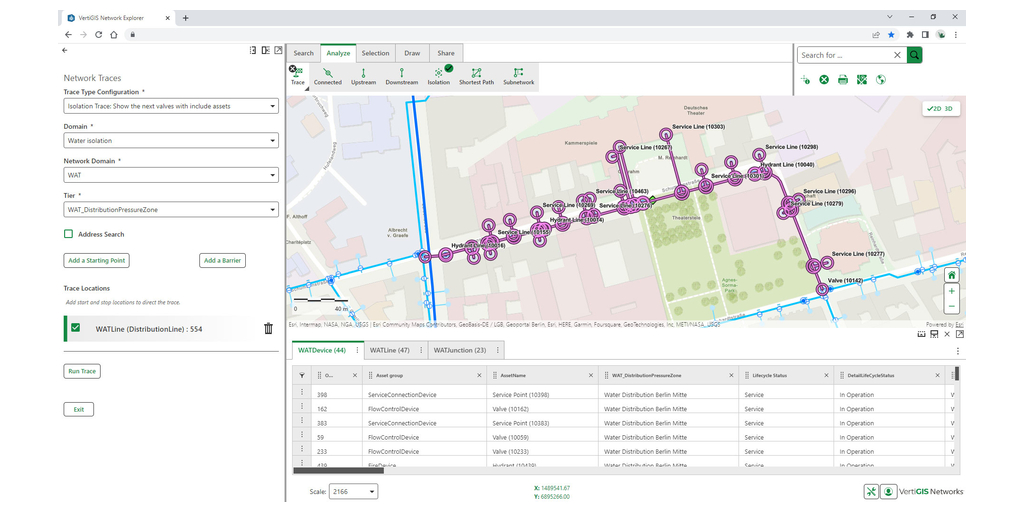Click the Run Trace button
Screen dimensions: 1024x512
(x=82, y=371)
